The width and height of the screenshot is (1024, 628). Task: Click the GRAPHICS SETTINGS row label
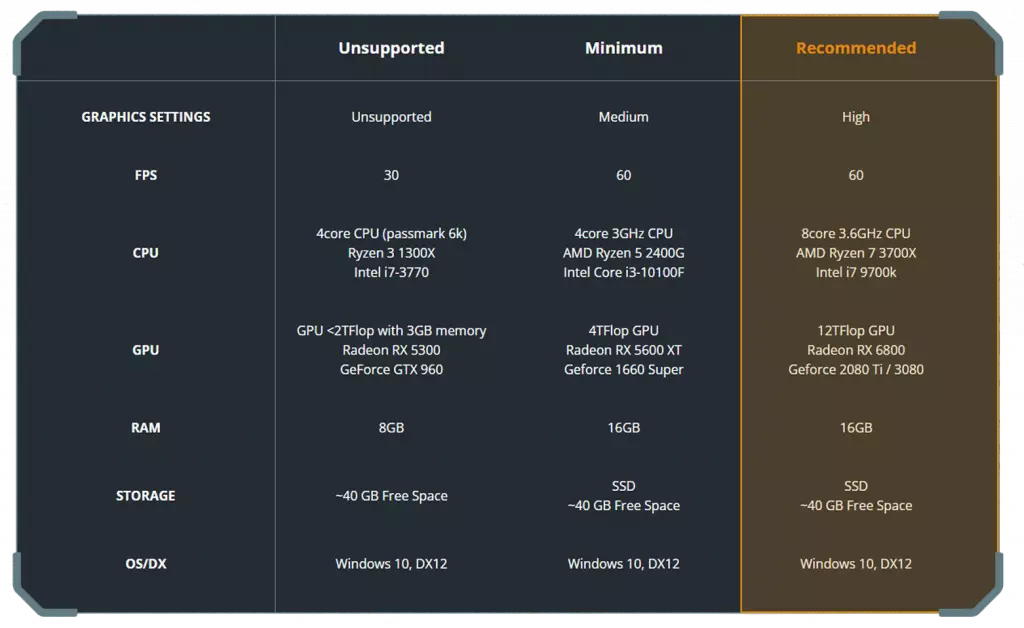(146, 117)
